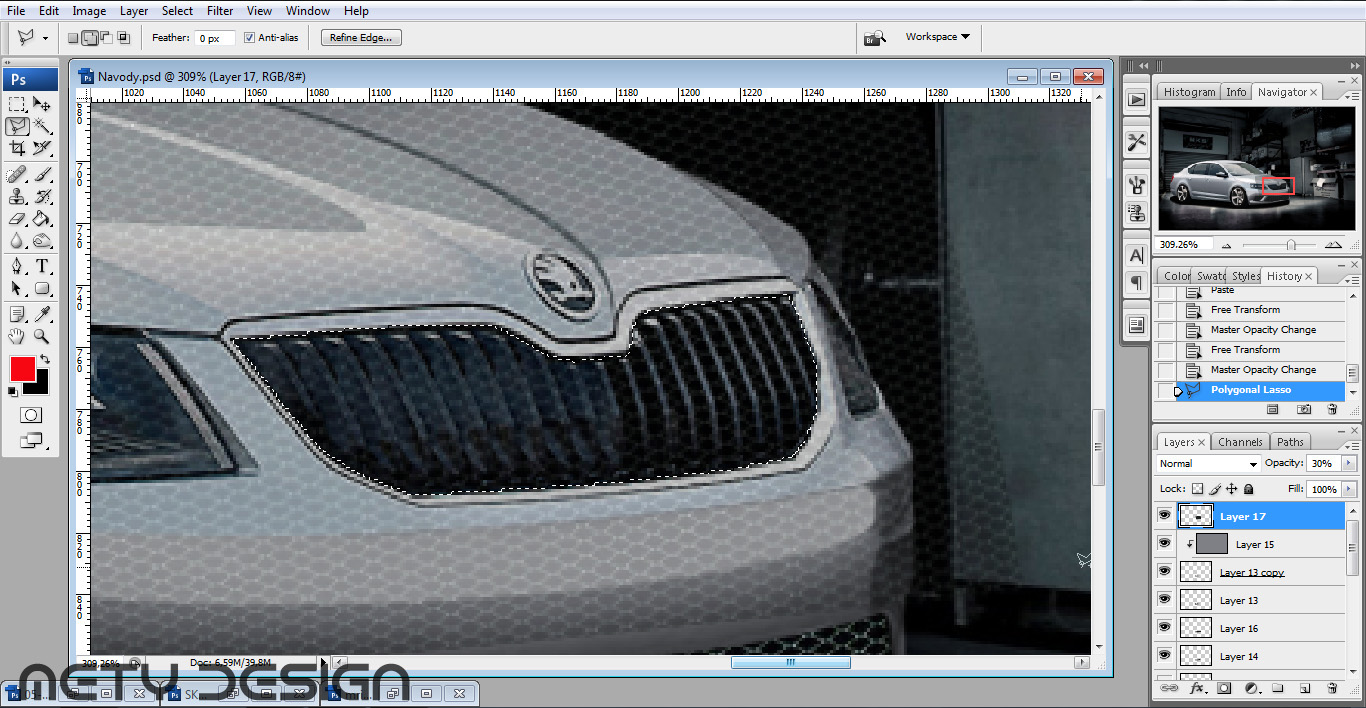Select the History Brush tool

click(x=42, y=196)
